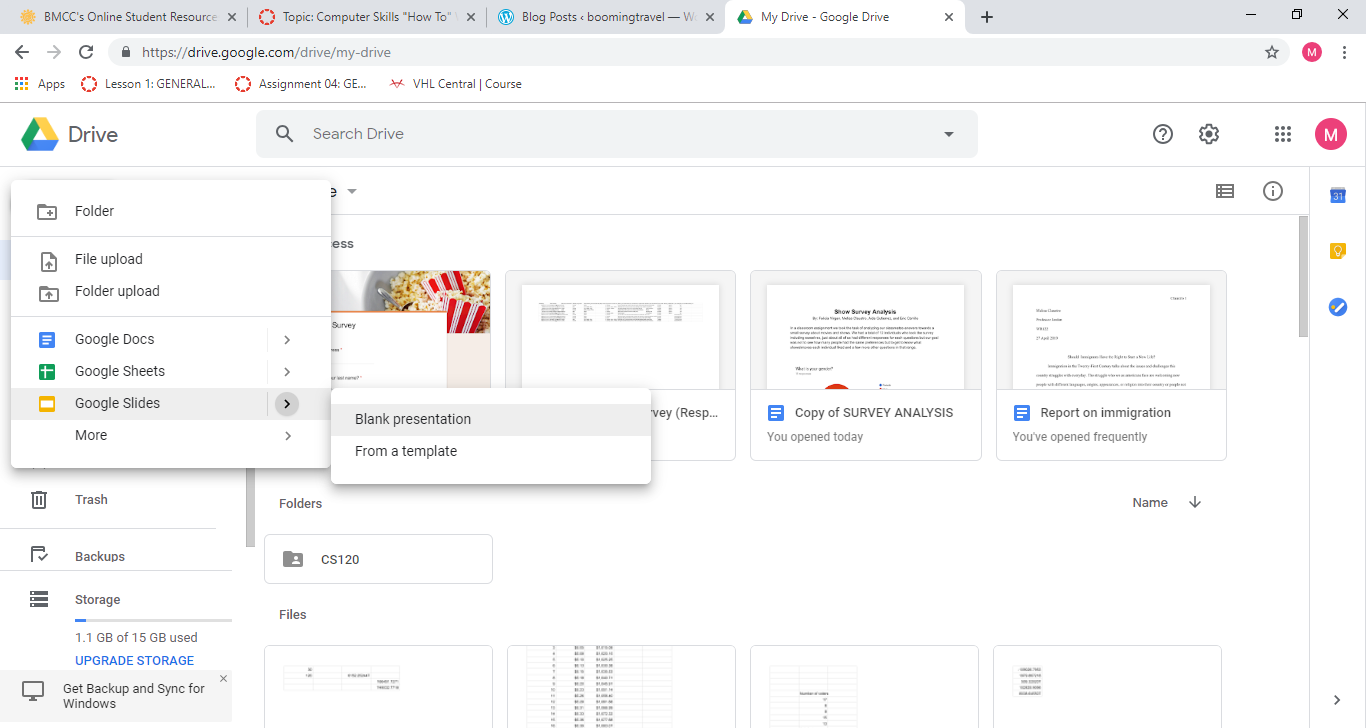Bookmark this page with the star icon

point(1272,52)
